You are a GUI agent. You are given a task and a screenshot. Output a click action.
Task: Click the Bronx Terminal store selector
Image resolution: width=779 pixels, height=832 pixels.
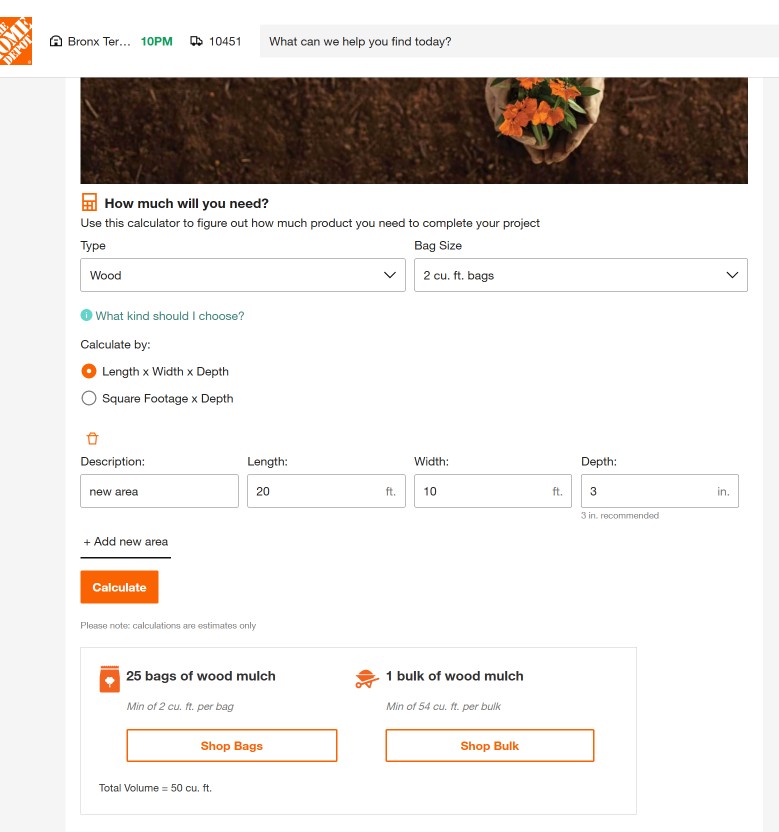click(x=98, y=42)
